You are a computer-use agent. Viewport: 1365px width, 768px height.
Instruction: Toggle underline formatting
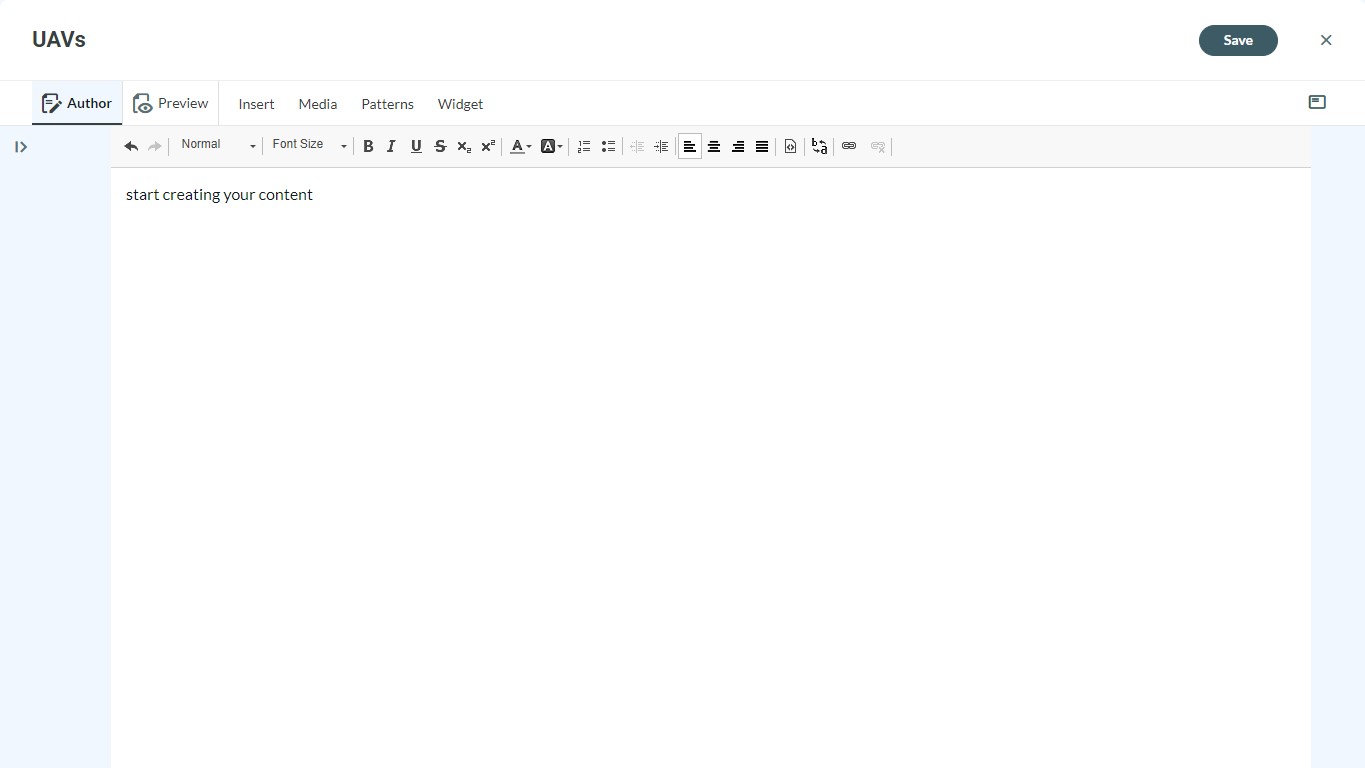pos(416,146)
